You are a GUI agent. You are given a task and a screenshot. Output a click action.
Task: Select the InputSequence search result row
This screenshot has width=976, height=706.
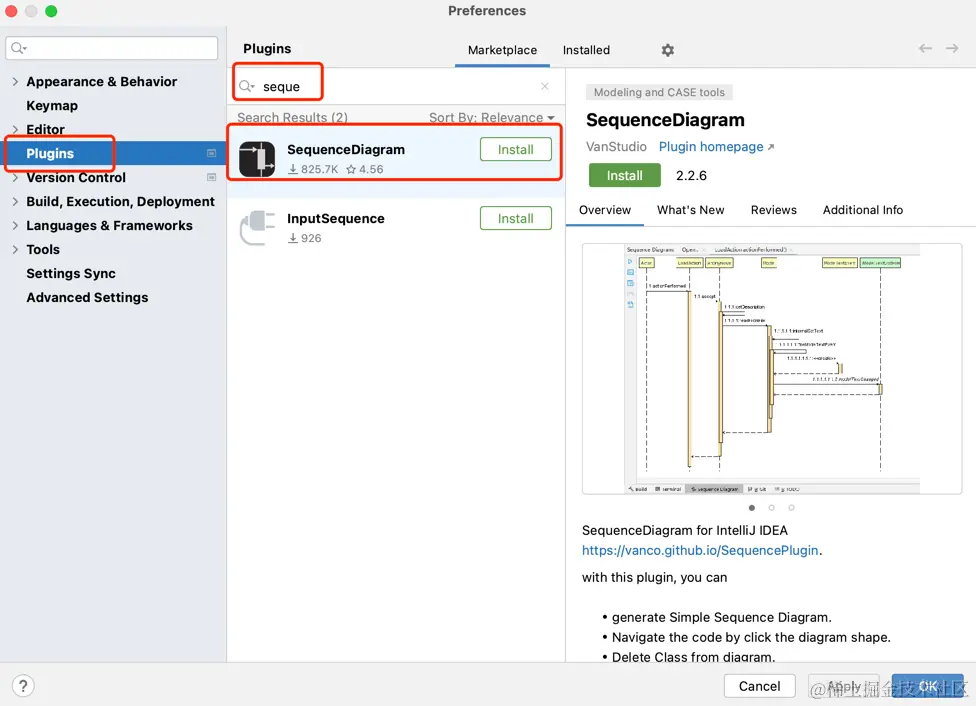[396, 228]
